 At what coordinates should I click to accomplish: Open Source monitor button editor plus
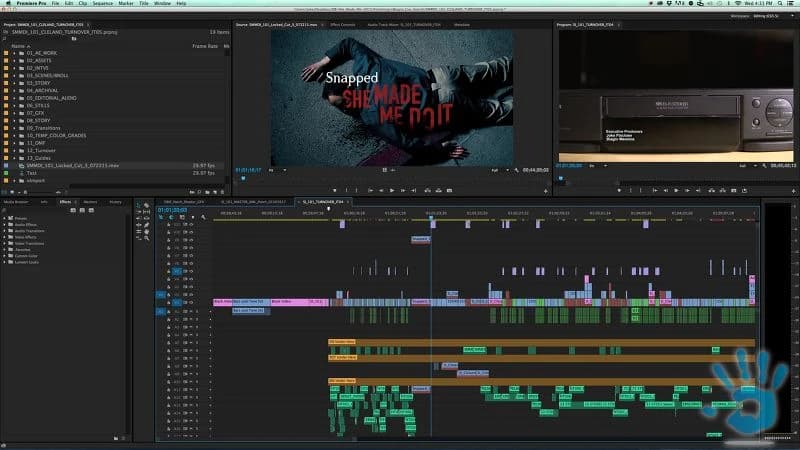(546, 191)
